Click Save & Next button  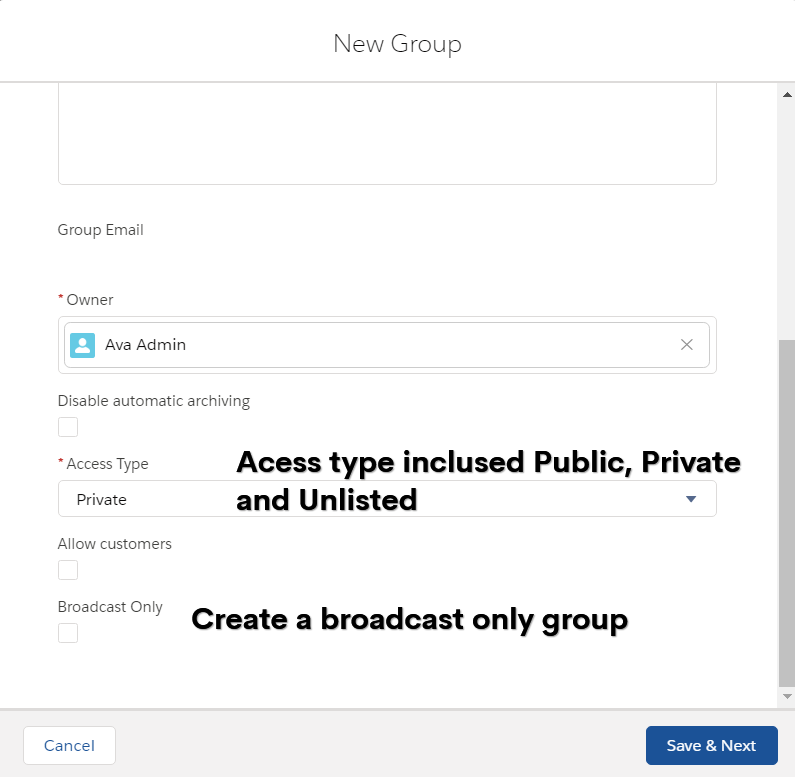pos(711,746)
